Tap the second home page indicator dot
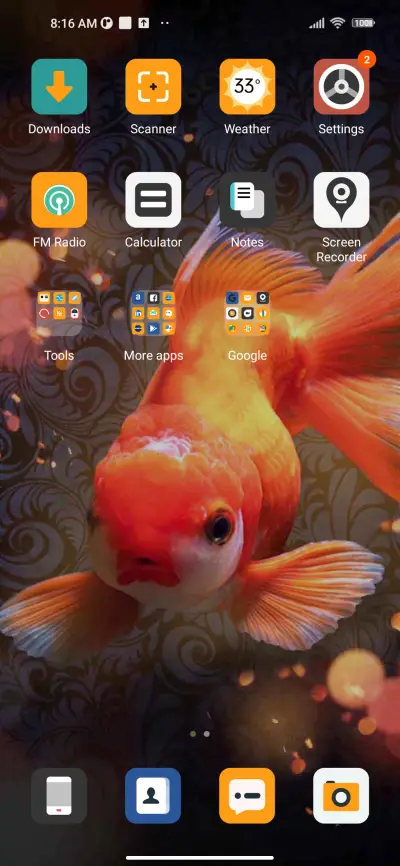This screenshot has height=866, width=400. [207, 734]
